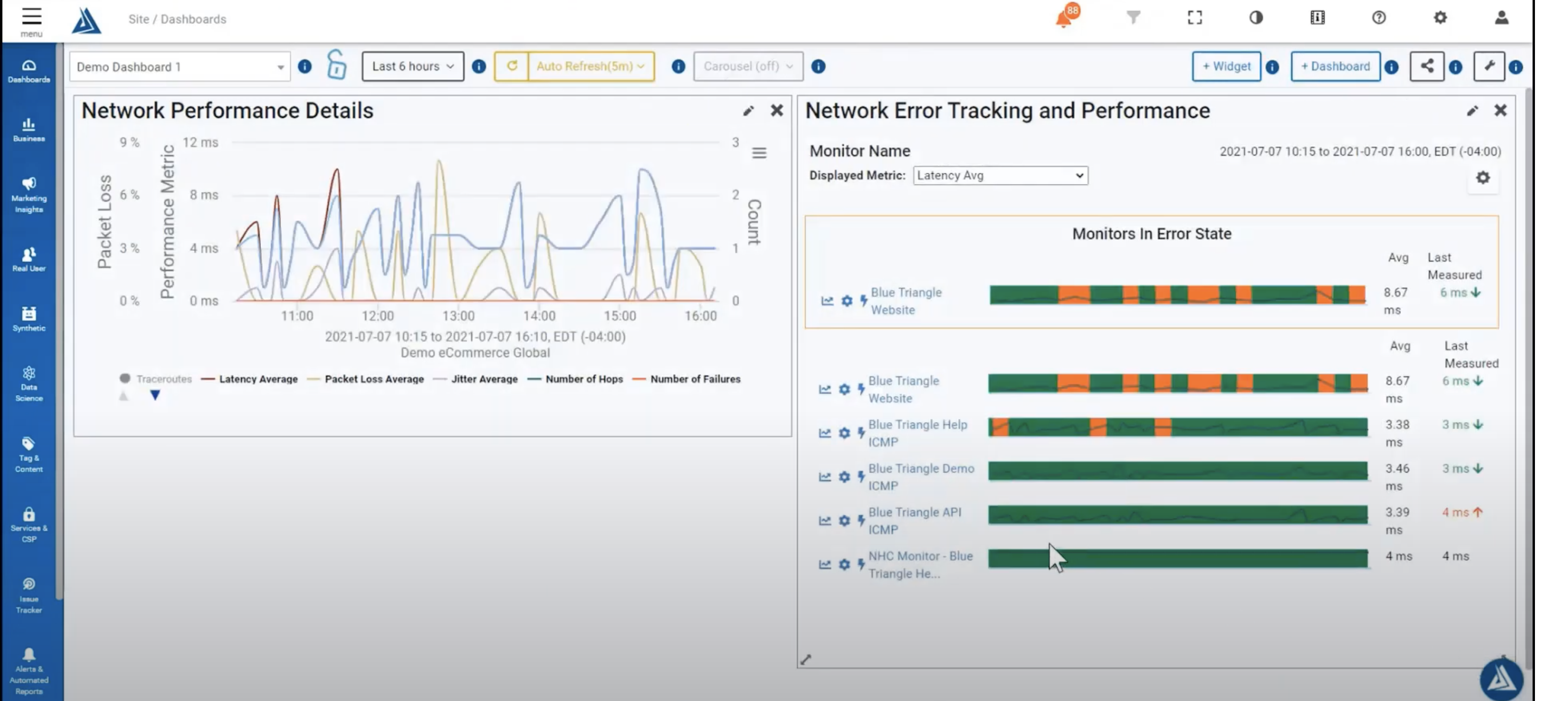Click info icon next to Carousel dropdown
This screenshot has height=701, width=1568.
point(819,67)
